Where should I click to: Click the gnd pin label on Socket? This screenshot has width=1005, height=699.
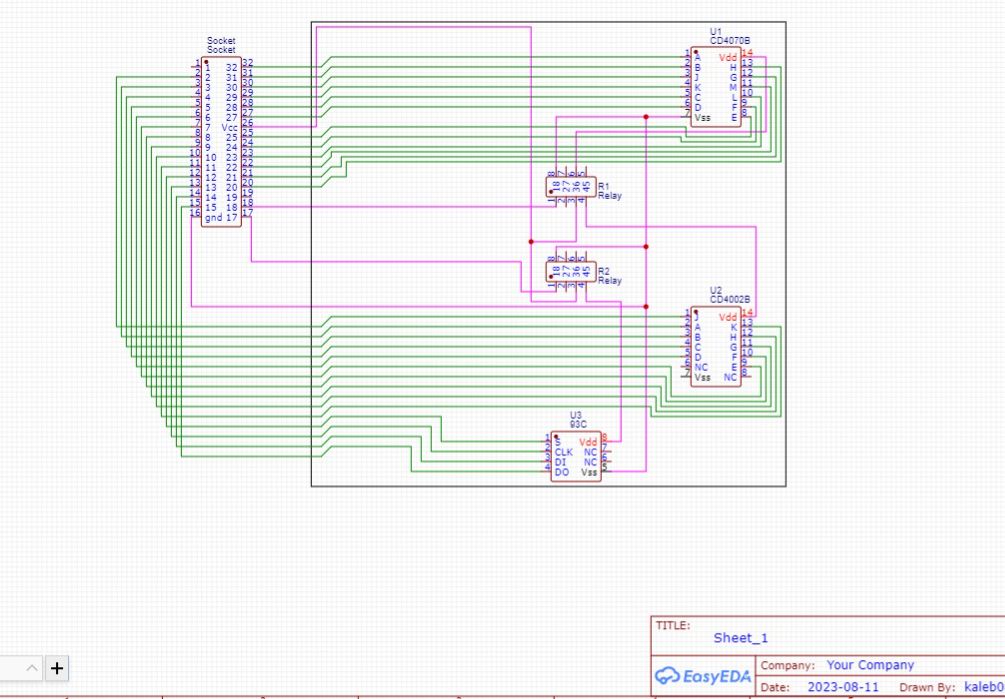point(214,217)
